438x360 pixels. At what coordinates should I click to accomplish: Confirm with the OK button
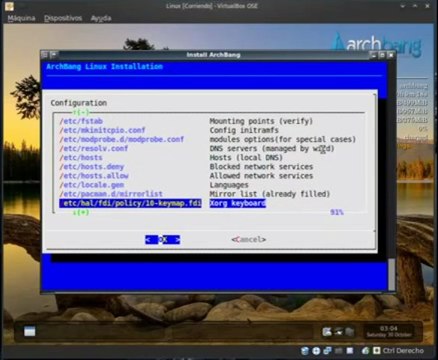click(162, 239)
